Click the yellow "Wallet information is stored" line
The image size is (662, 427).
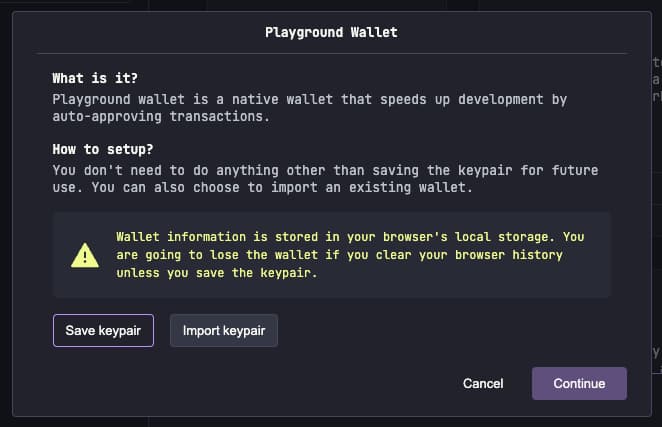point(350,237)
